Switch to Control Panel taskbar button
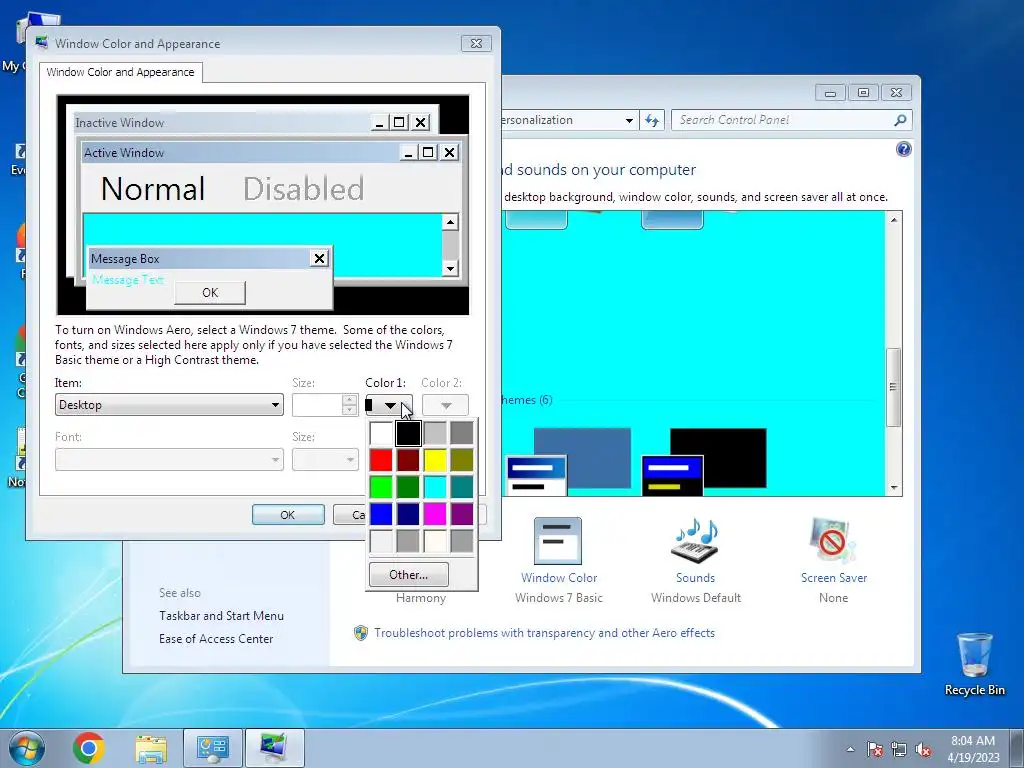Screen dimensions: 1024x768 [x=212, y=748]
